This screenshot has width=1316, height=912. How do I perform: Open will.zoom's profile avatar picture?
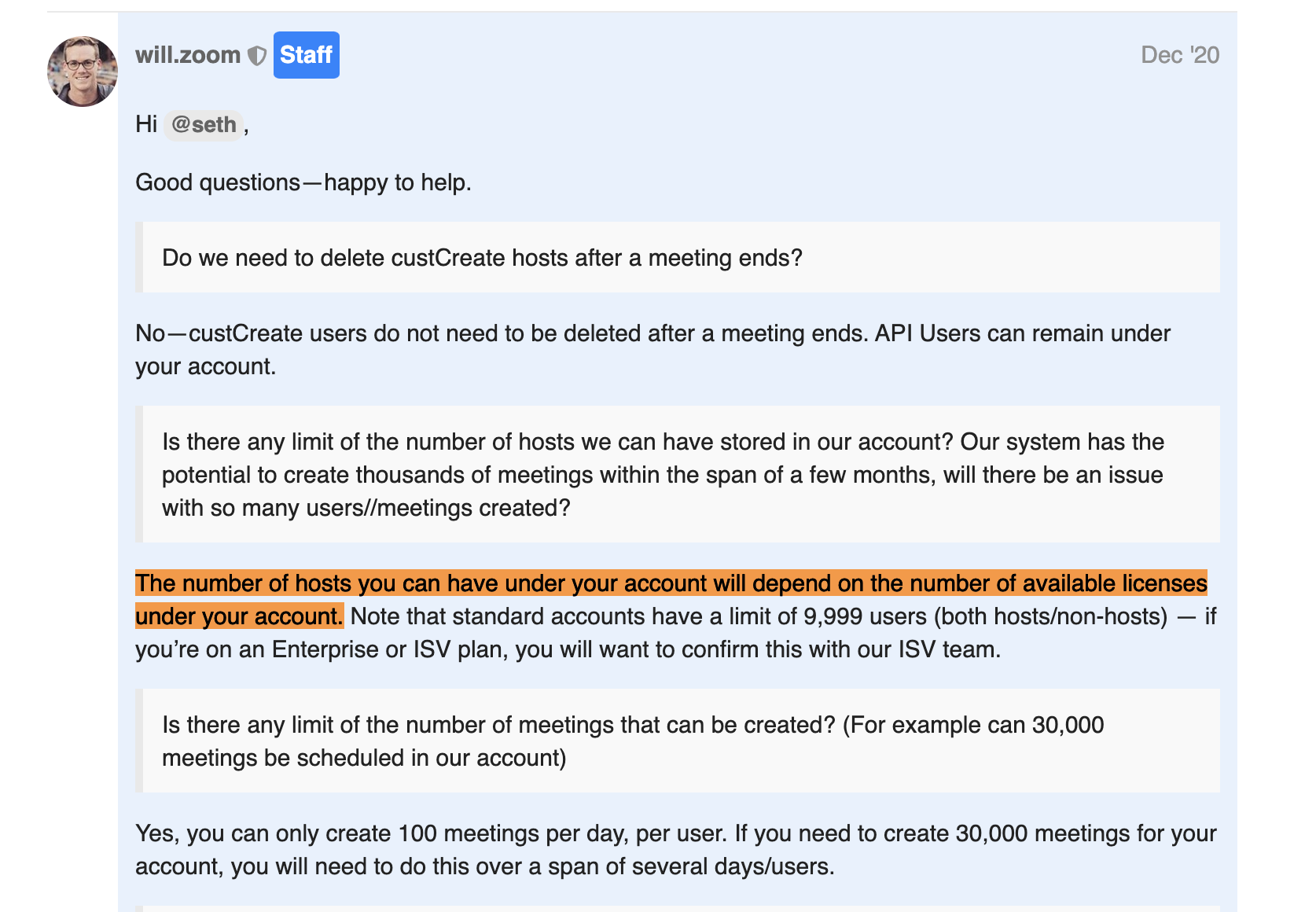pos(83,72)
